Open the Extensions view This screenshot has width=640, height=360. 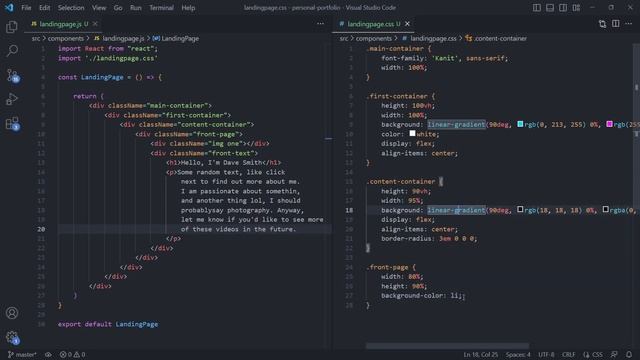pos(12,124)
